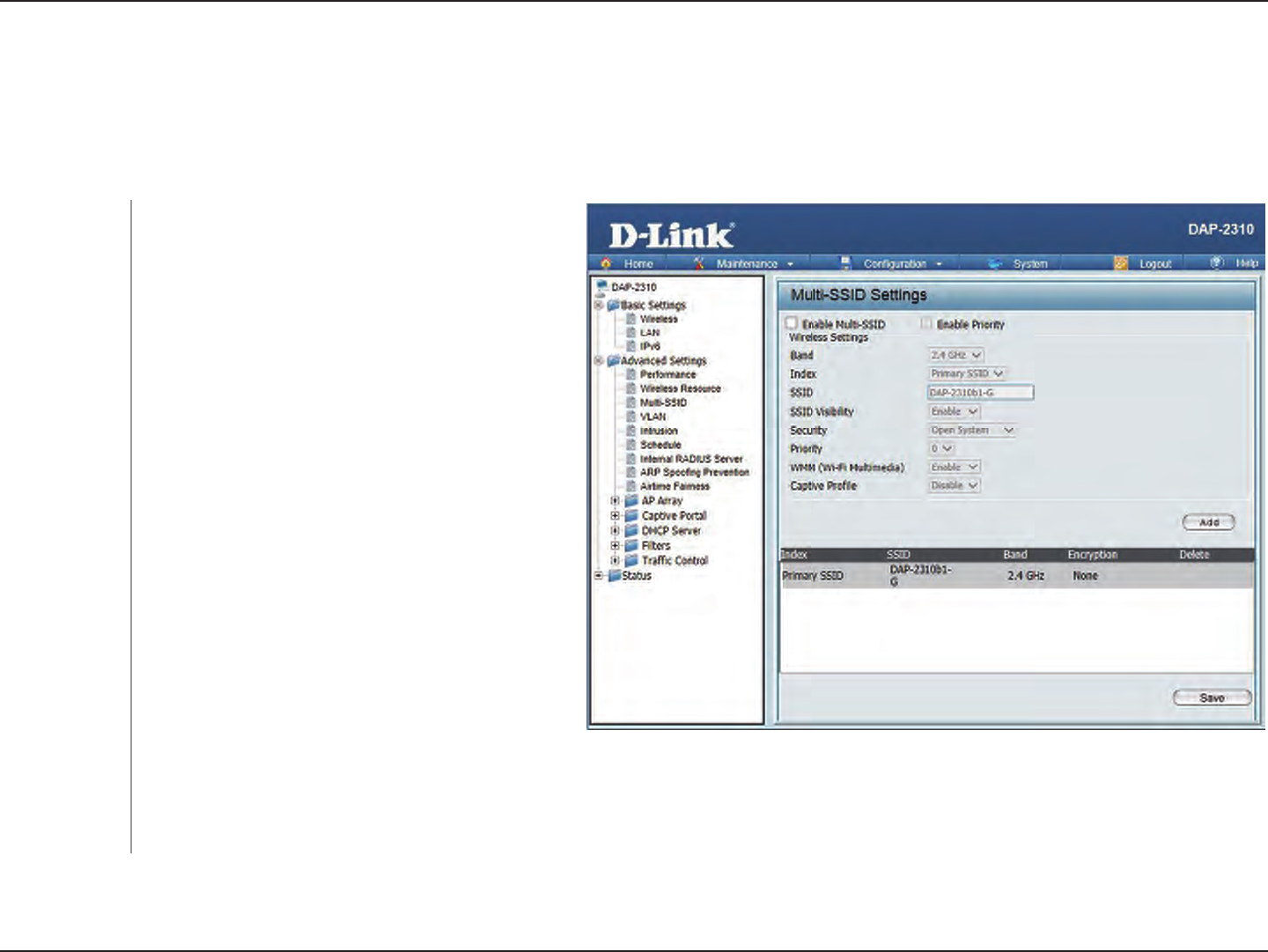Expand the Traffic Control tree node
1268x952 pixels.
click(616, 560)
